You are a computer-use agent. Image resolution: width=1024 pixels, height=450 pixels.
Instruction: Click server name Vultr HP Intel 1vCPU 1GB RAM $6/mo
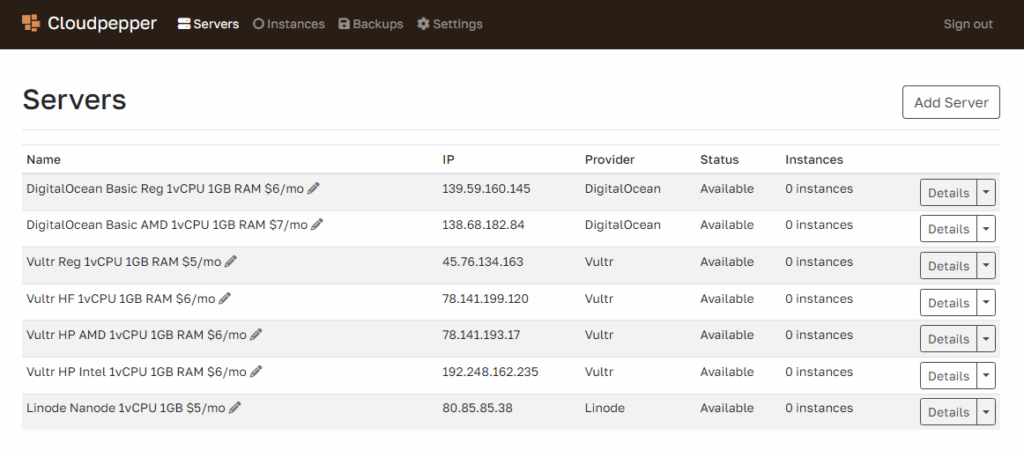[136, 372]
